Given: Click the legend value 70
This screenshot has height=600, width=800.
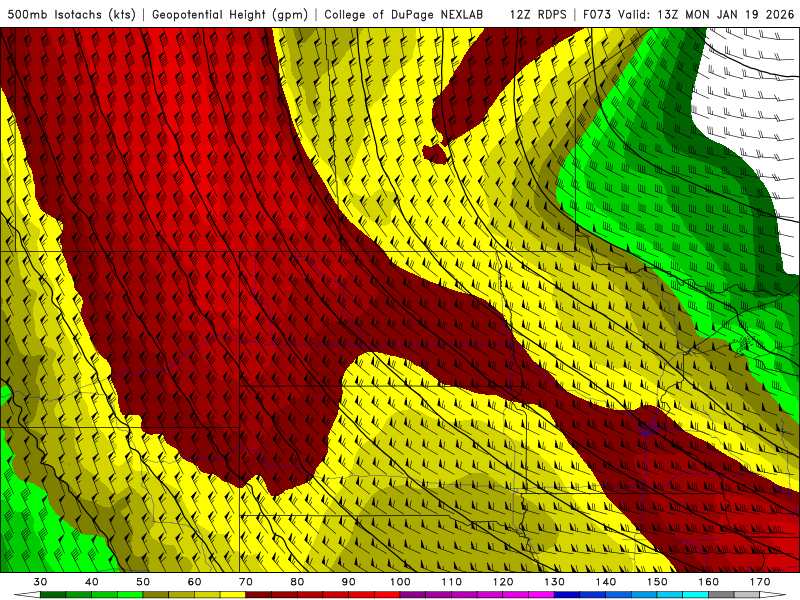Looking at the screenshot, I should pos(246,582).
